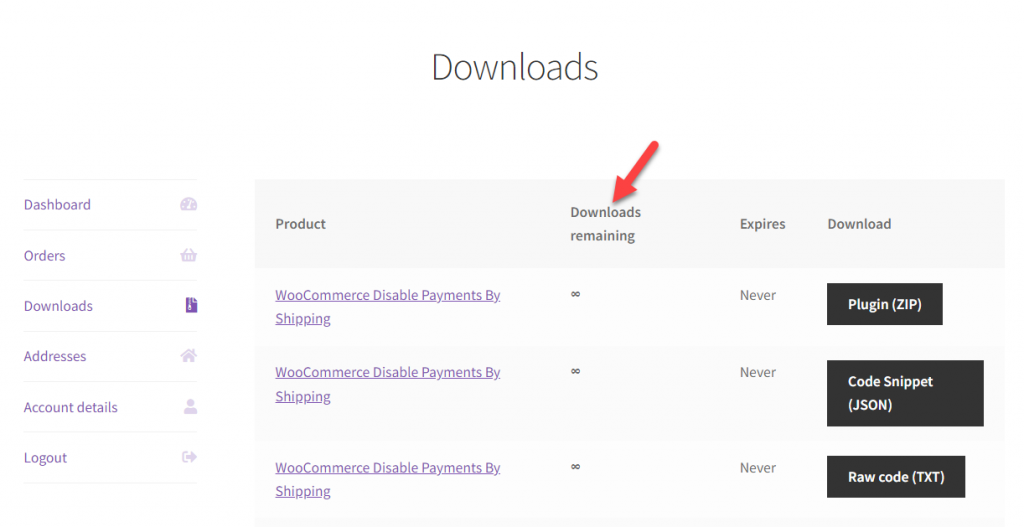The width and height of the screenshot is (1024, 527).
Task: Open first WooCommerce Disable Payments By Shipping link
Action: [x=387, y=307]
